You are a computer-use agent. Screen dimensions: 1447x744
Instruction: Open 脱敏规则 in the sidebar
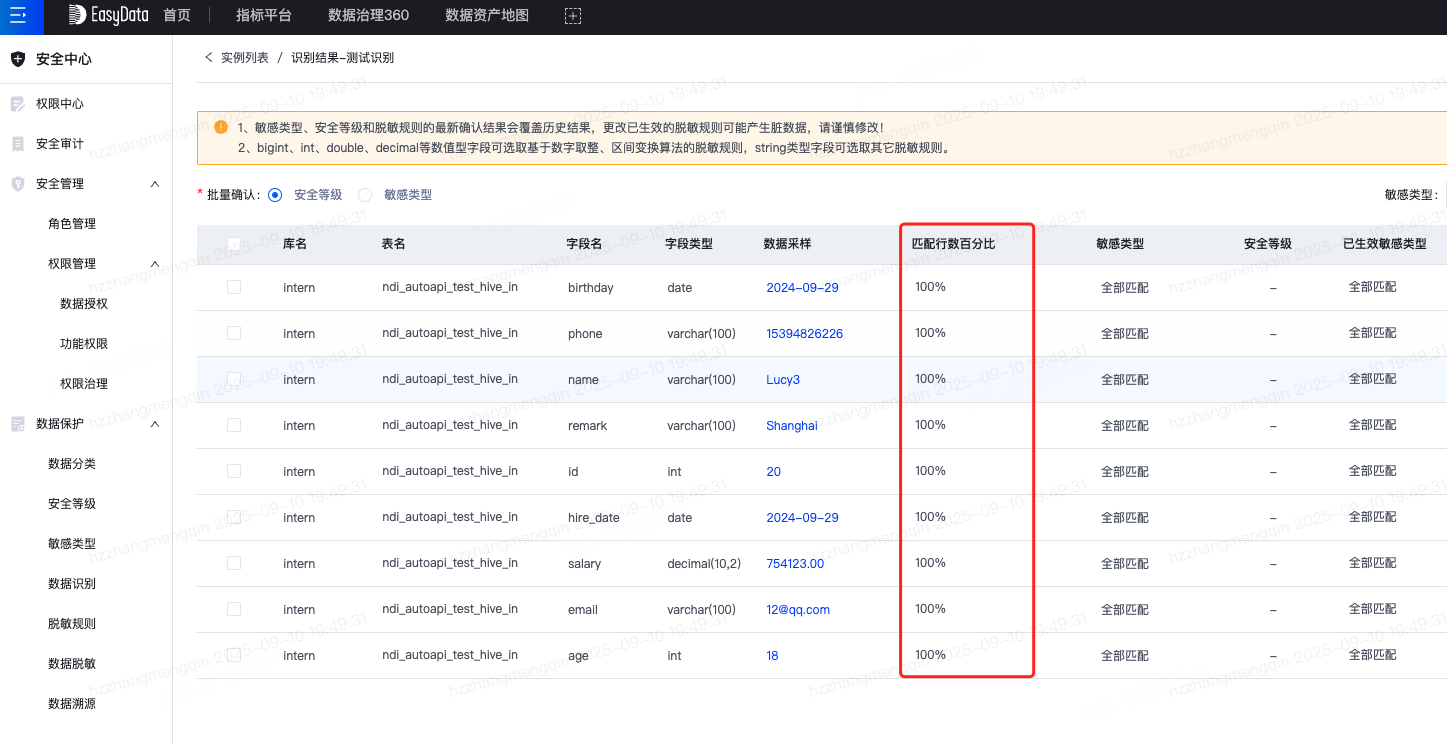[72, 624]
